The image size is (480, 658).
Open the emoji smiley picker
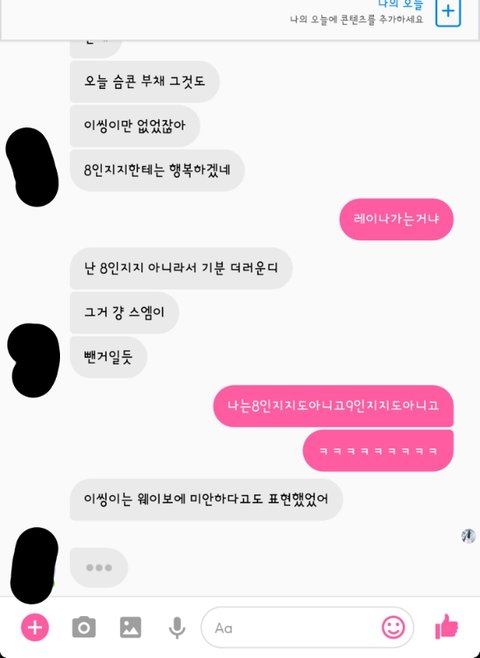click(x=393, y=628)
